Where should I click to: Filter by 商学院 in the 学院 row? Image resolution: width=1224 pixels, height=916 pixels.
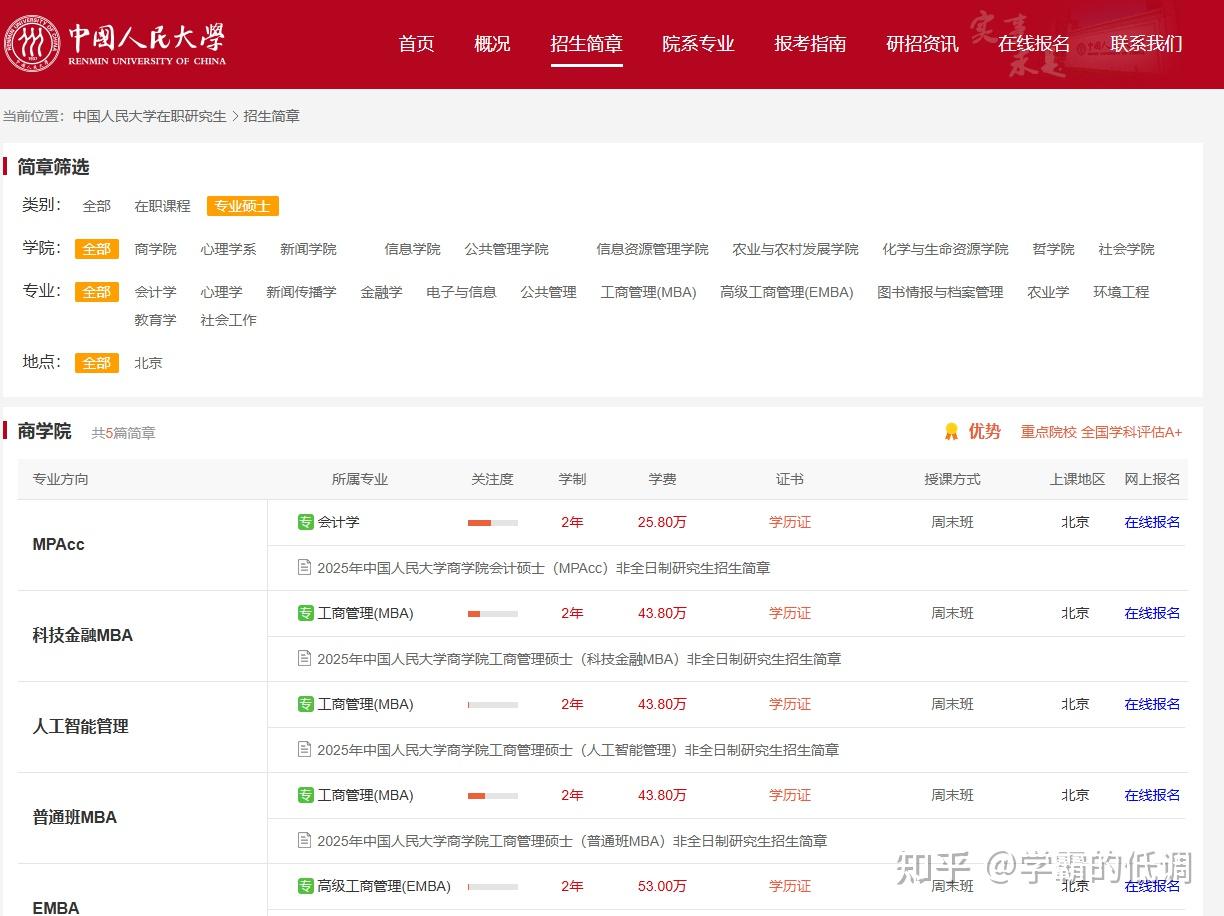[x=155, y=249]
